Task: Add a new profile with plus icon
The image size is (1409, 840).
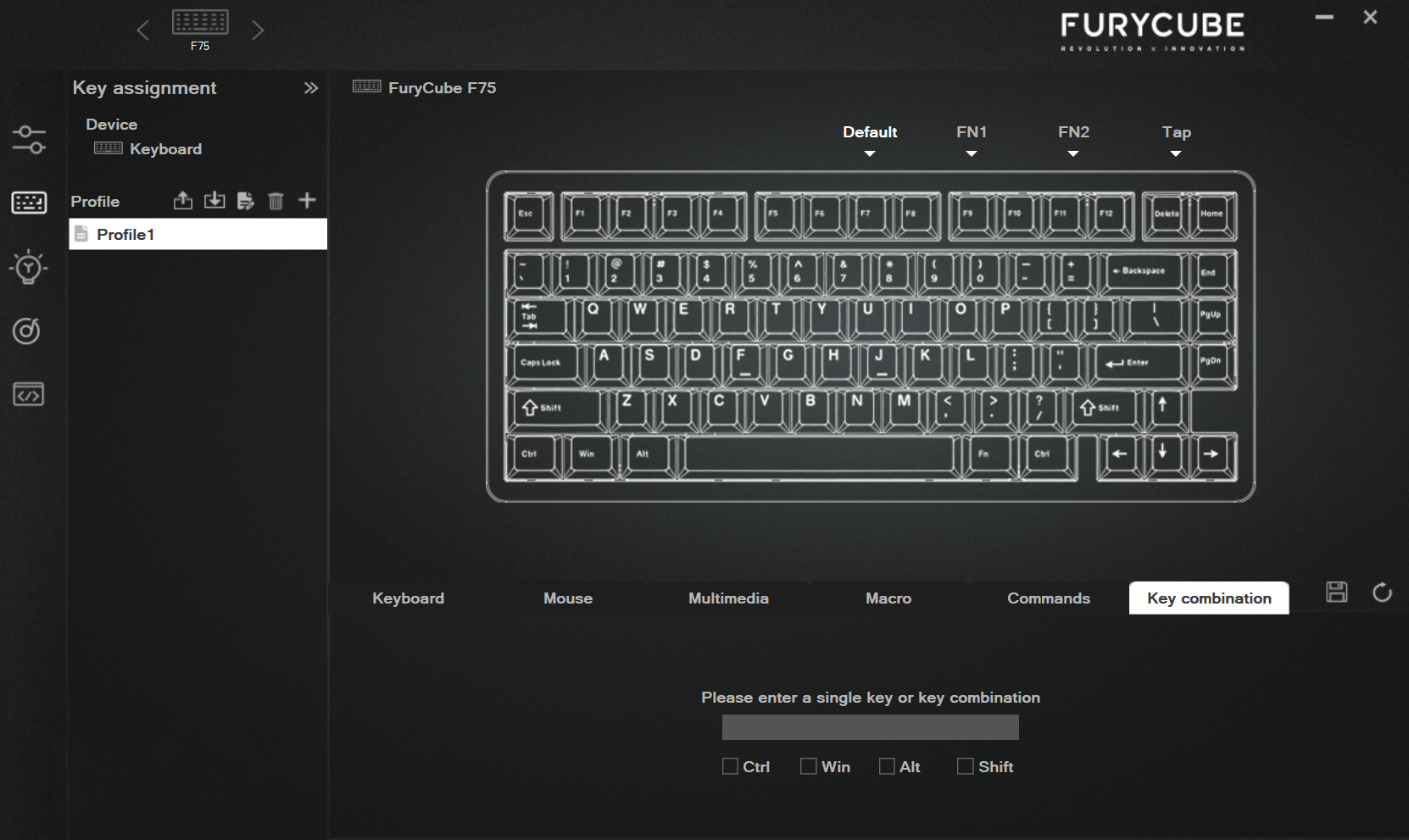Action: 307,200
